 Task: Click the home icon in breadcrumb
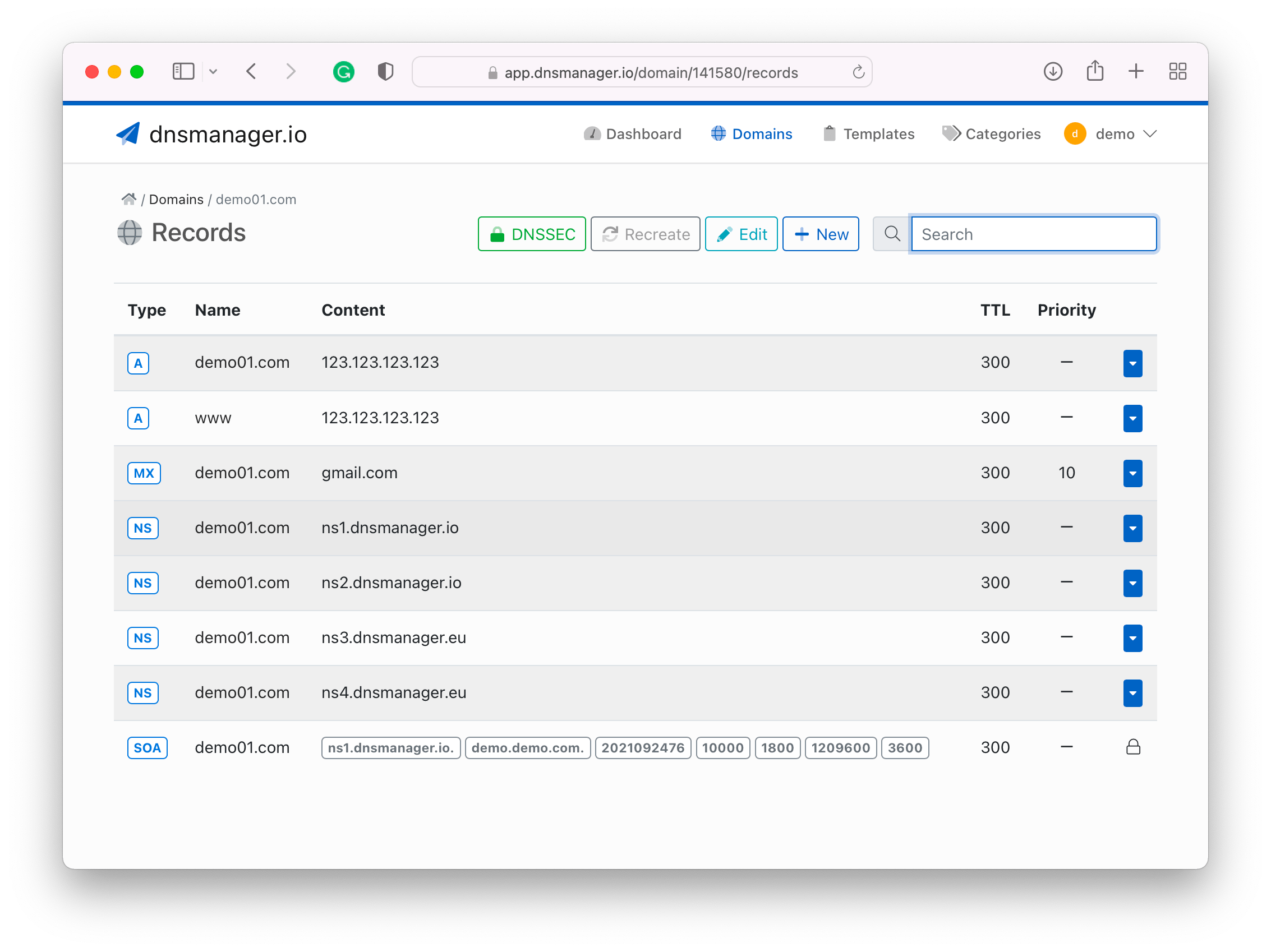click(128, 199)
